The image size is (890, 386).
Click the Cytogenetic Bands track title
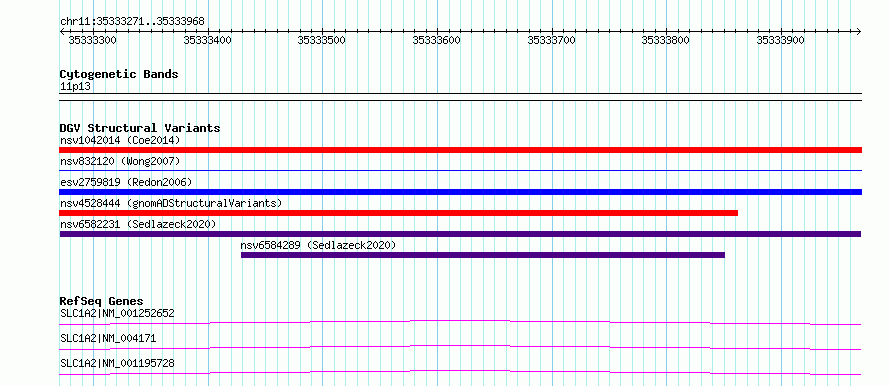click(x=119, y=74)
